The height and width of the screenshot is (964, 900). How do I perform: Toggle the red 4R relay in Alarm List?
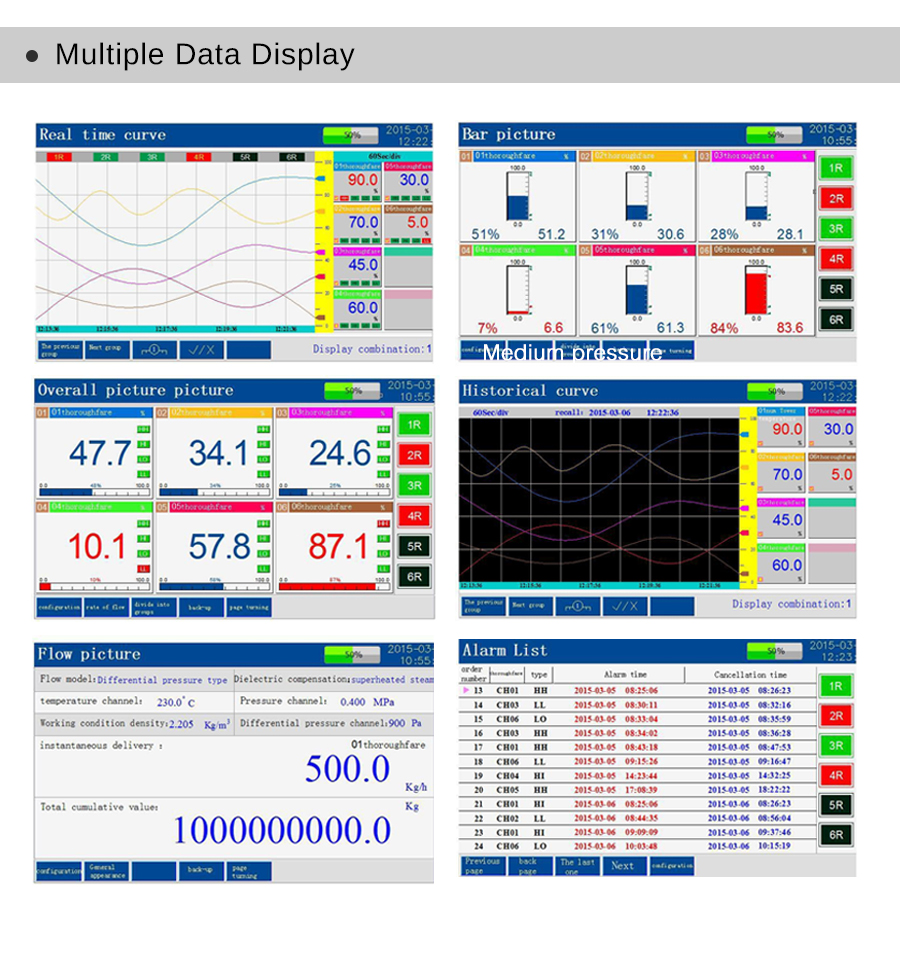pyautogui.click(x=835, y=775)
